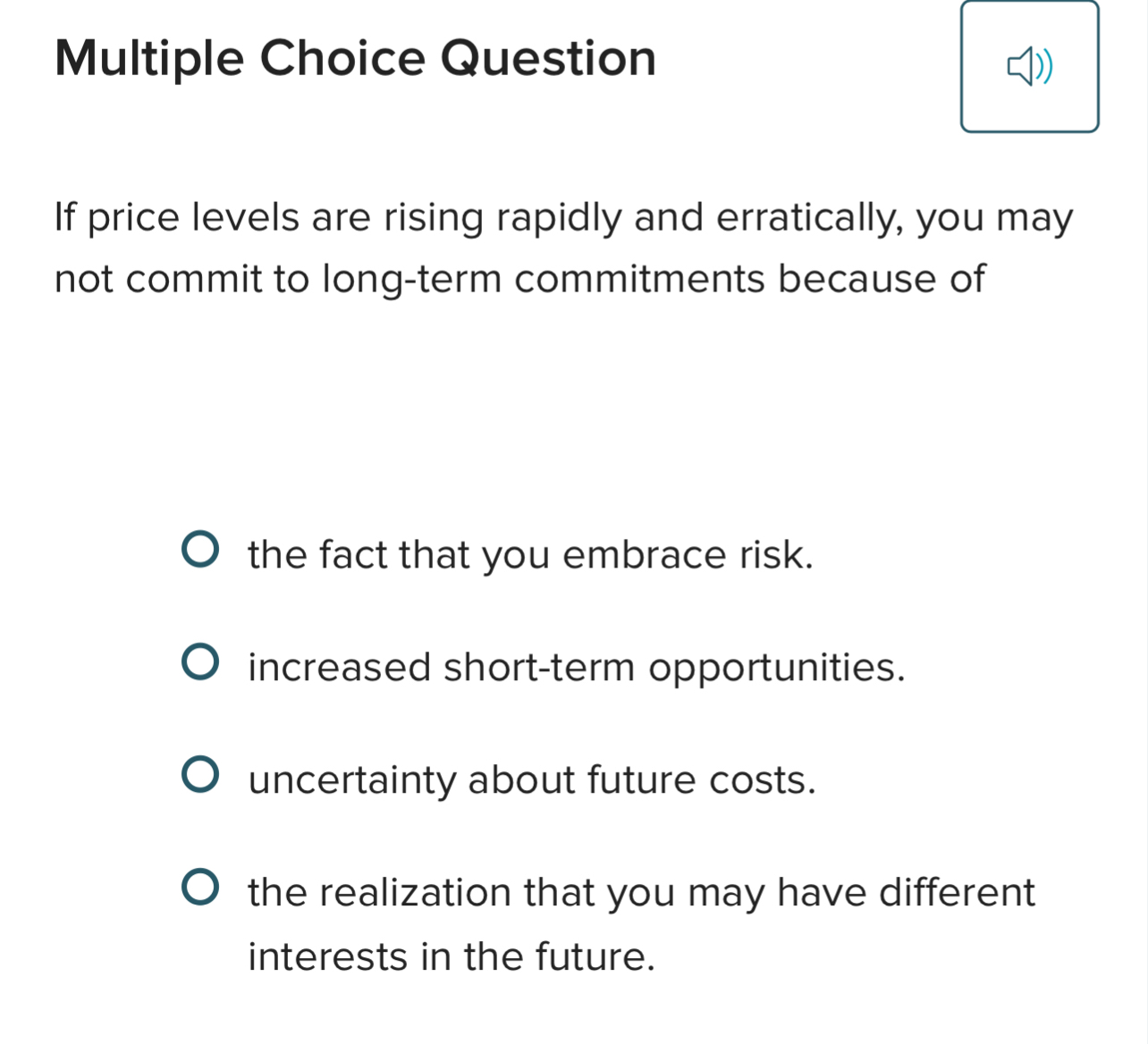Choose 'increased short-term opportunities' answer

[202, 663]
